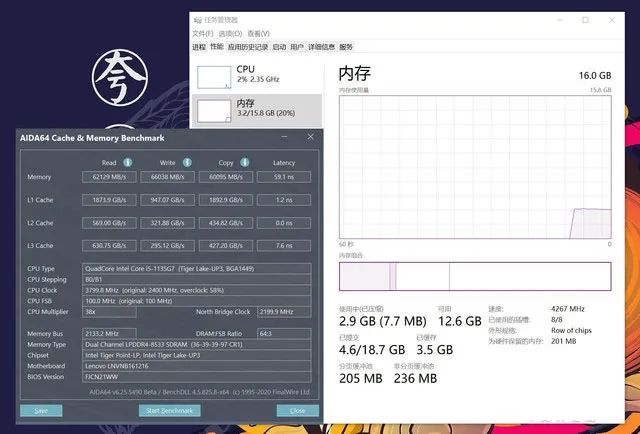Click the L1 Cache Read value 1873.9 GB/s
The image size is (640, 434).
point(109,200)
